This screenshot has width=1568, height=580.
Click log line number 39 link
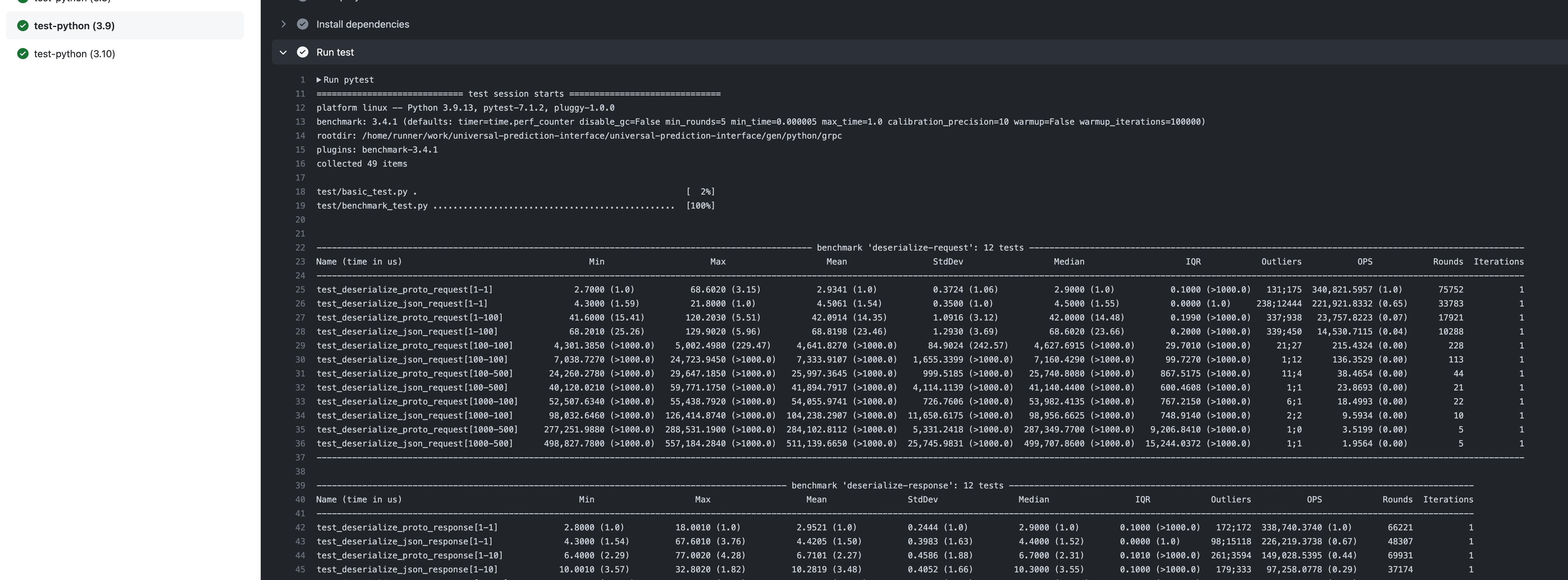coord(300,486)
